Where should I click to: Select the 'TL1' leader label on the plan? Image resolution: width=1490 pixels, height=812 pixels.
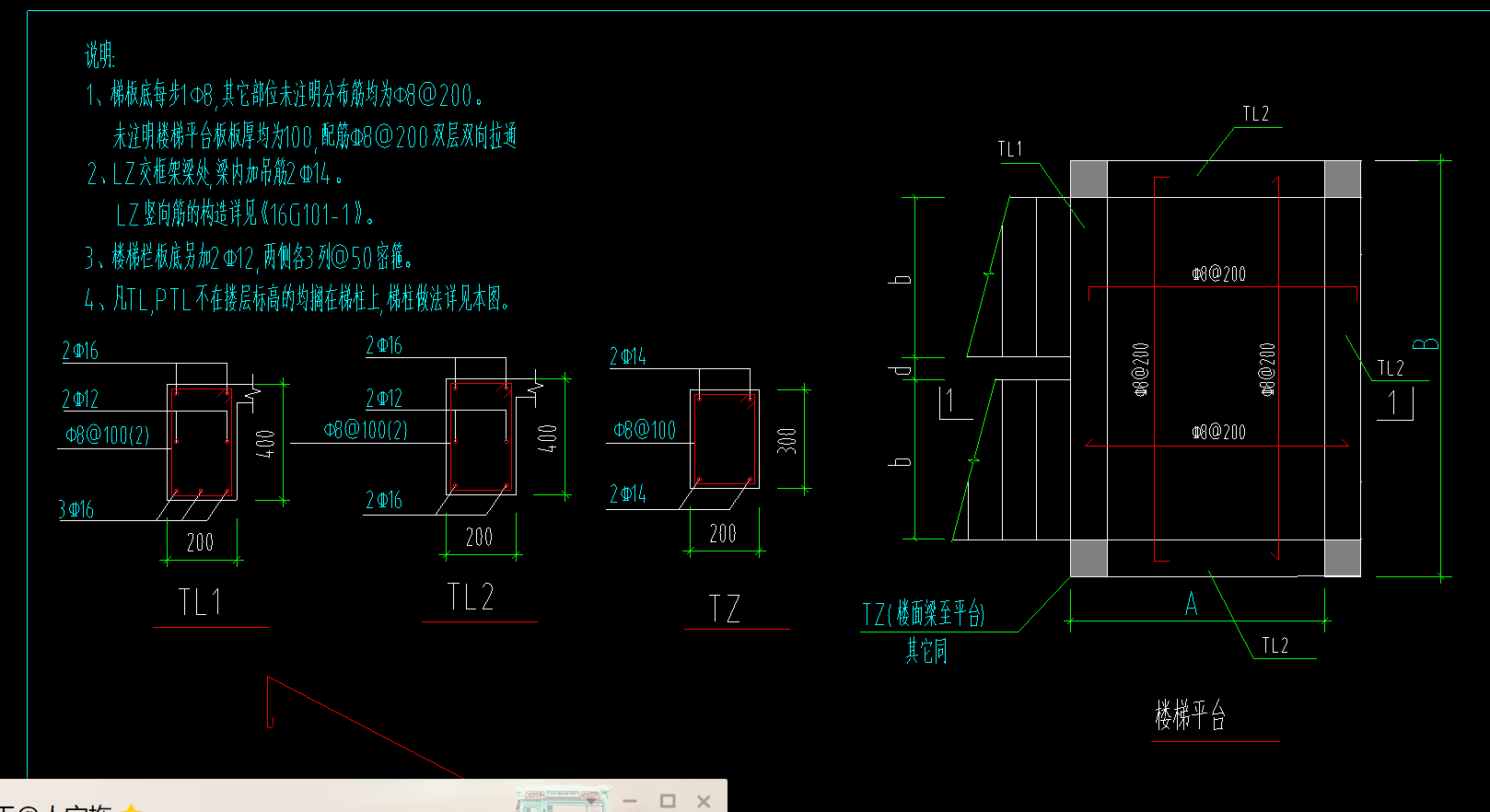(1010, 149)
